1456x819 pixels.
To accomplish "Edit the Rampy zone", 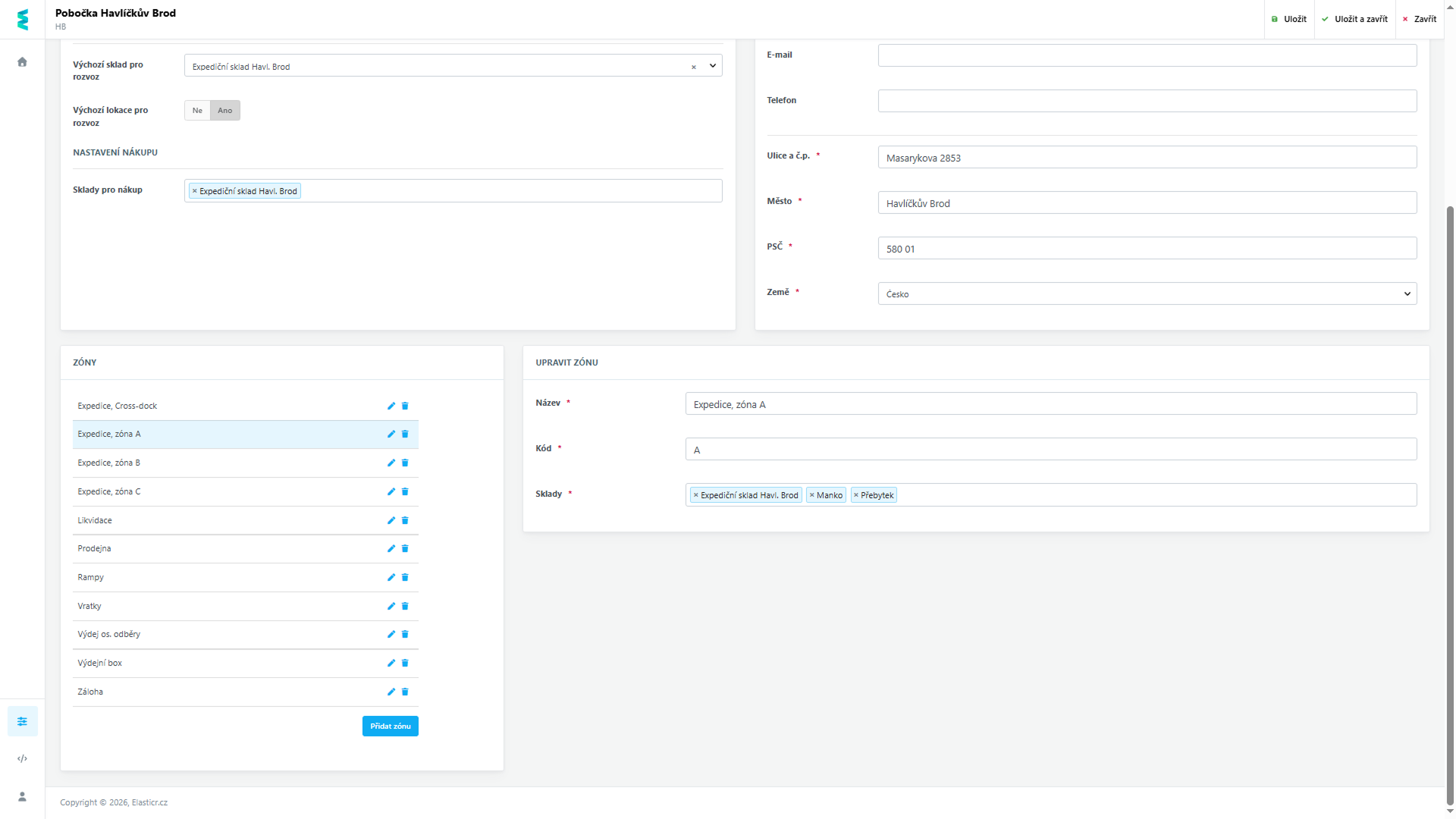I will pyautogui.click(x=391, y=578).
